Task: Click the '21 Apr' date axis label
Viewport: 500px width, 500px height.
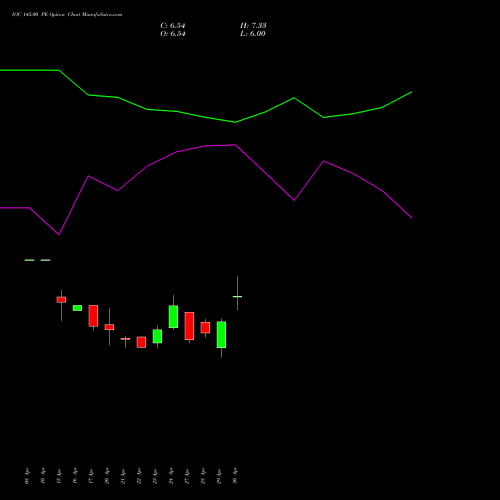Action: tap(123, 476)
